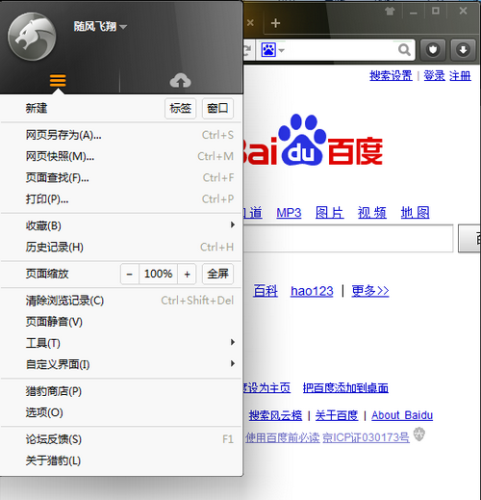Viewport: 481px width, 500px height.
Task: Open the download manager arrow icon
Action: [x=463, y=50]
